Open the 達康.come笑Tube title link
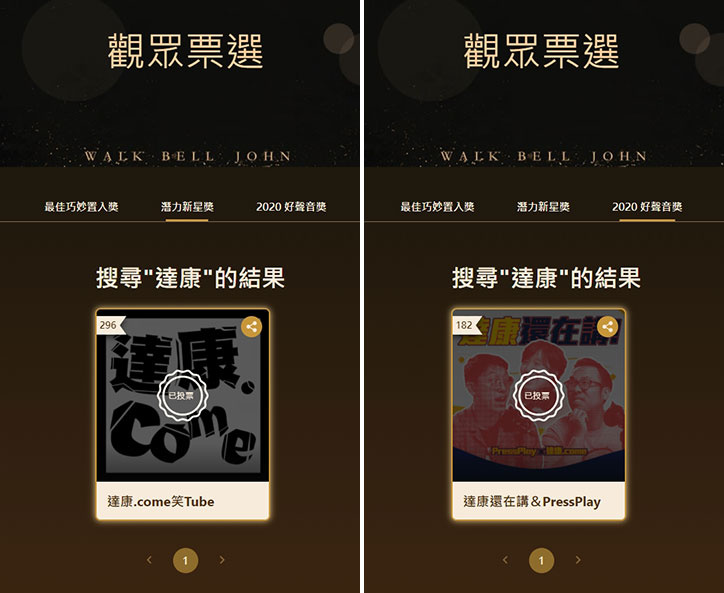Screen dimensions: 724x593 [x=161, y=502]
